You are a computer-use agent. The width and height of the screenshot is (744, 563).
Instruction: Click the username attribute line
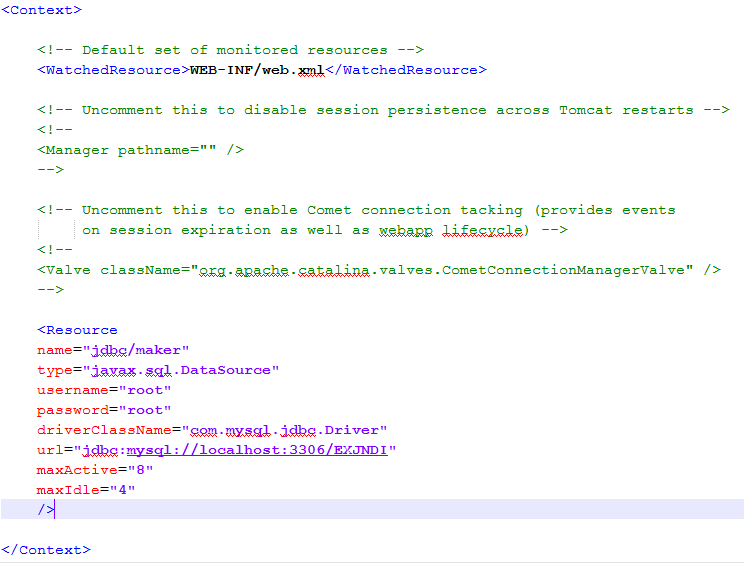click(x=104, y=390)
